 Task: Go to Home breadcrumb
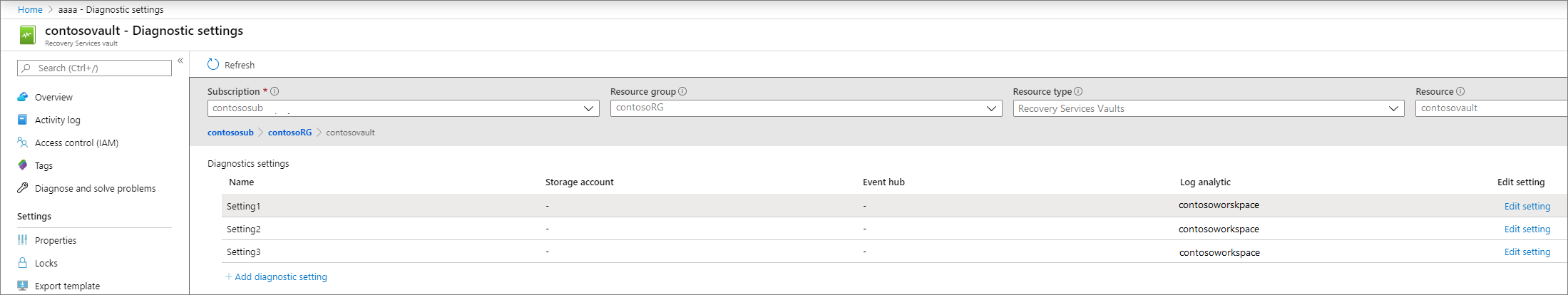30,9
